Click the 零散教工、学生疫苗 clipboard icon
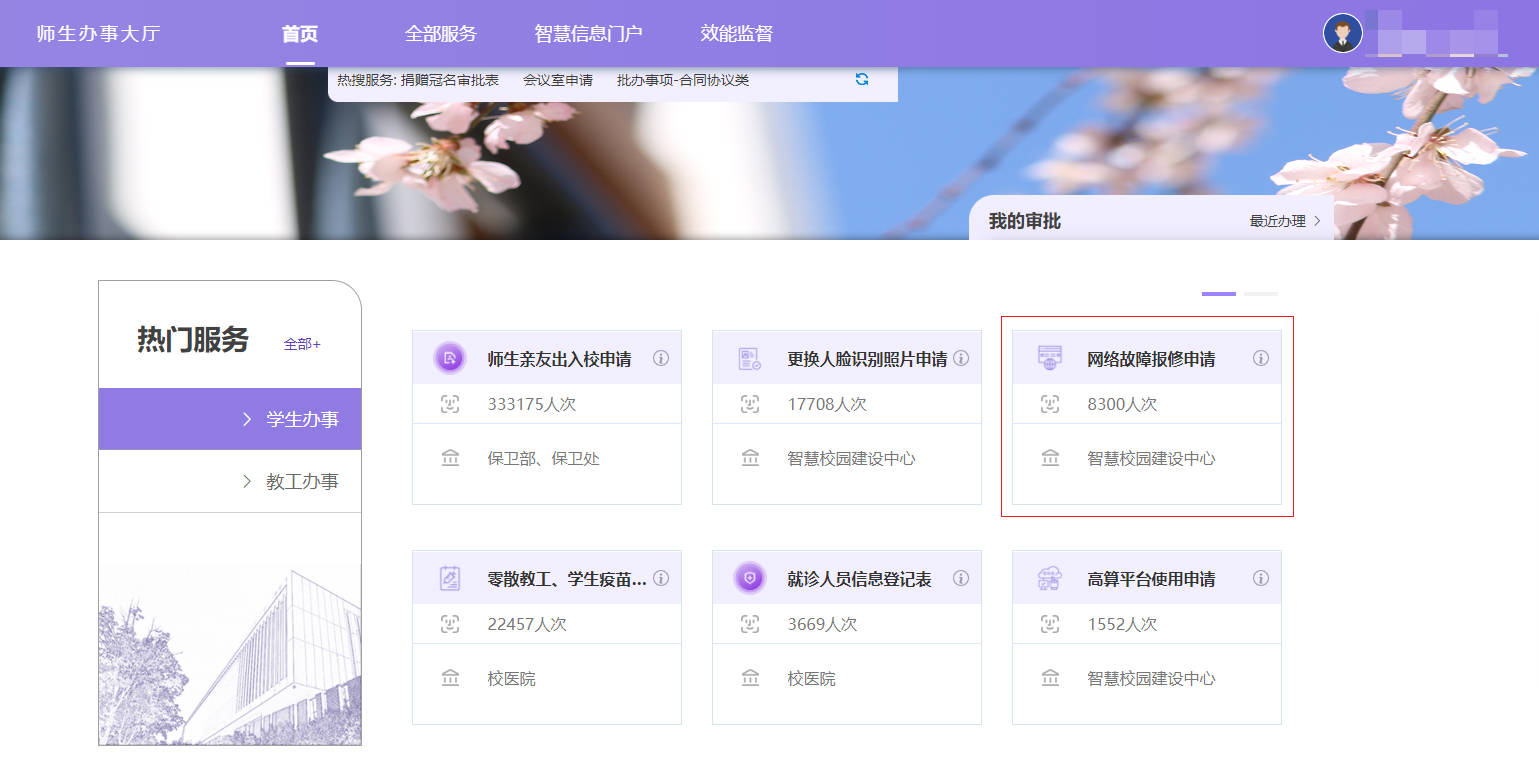1539x765 pixels. click(450, 578)
